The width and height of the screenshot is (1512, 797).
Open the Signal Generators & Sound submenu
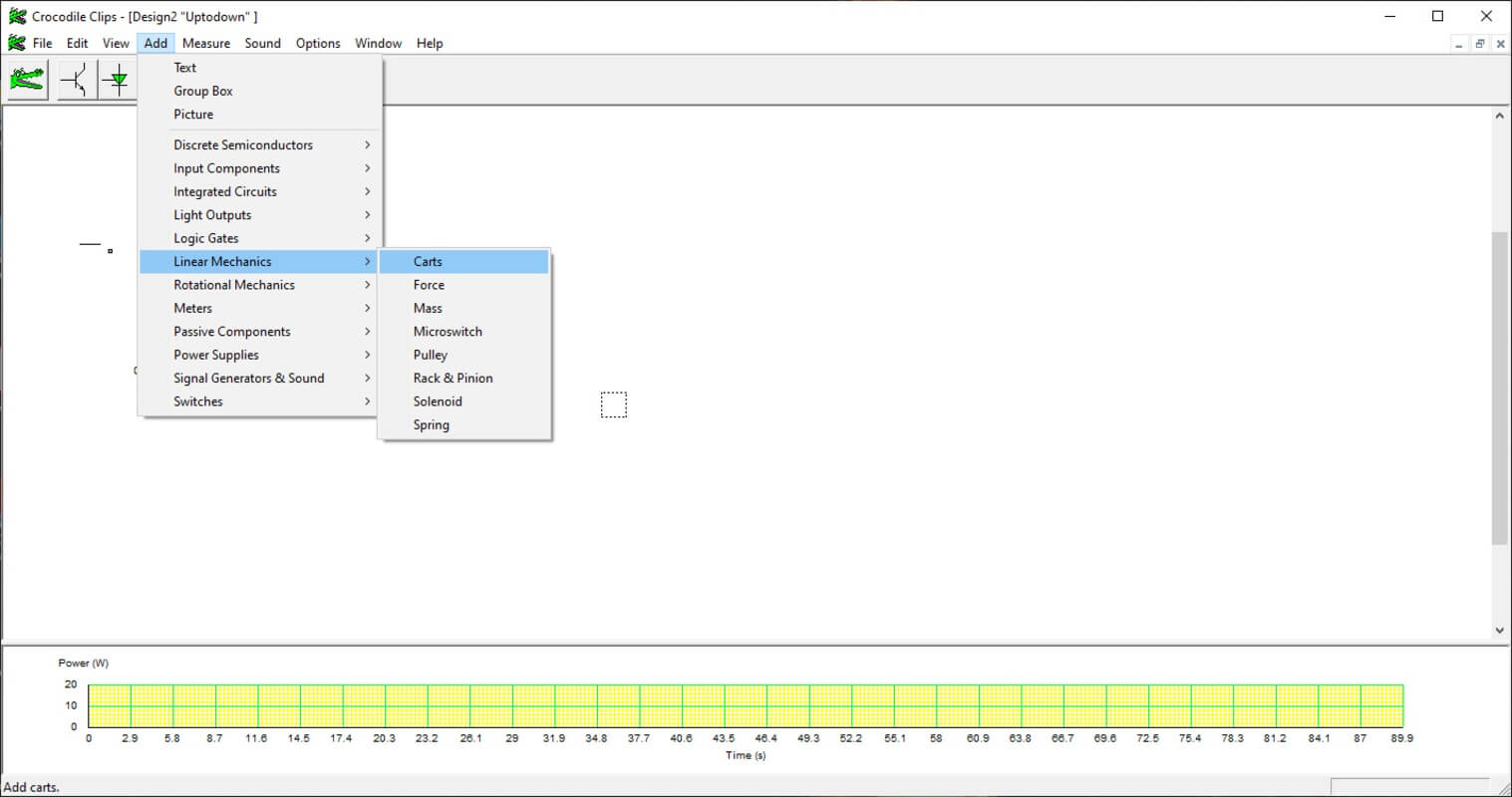pos(249,379)
